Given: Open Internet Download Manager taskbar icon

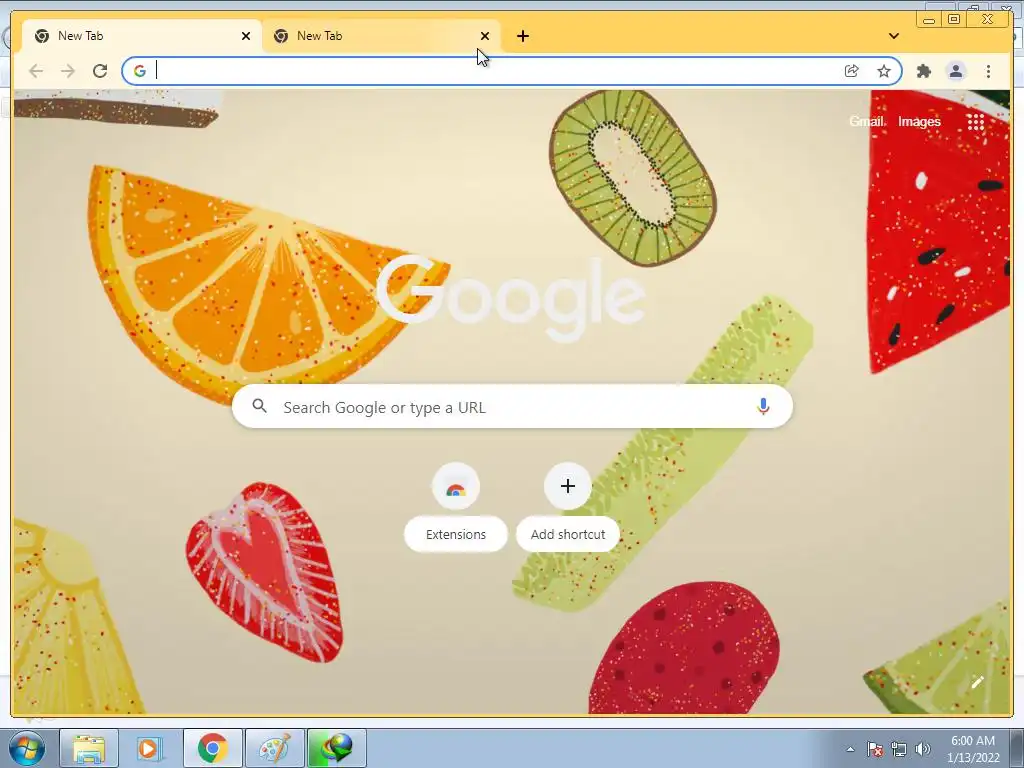Looking at the screenshot, I should click(x=336, y=748).
